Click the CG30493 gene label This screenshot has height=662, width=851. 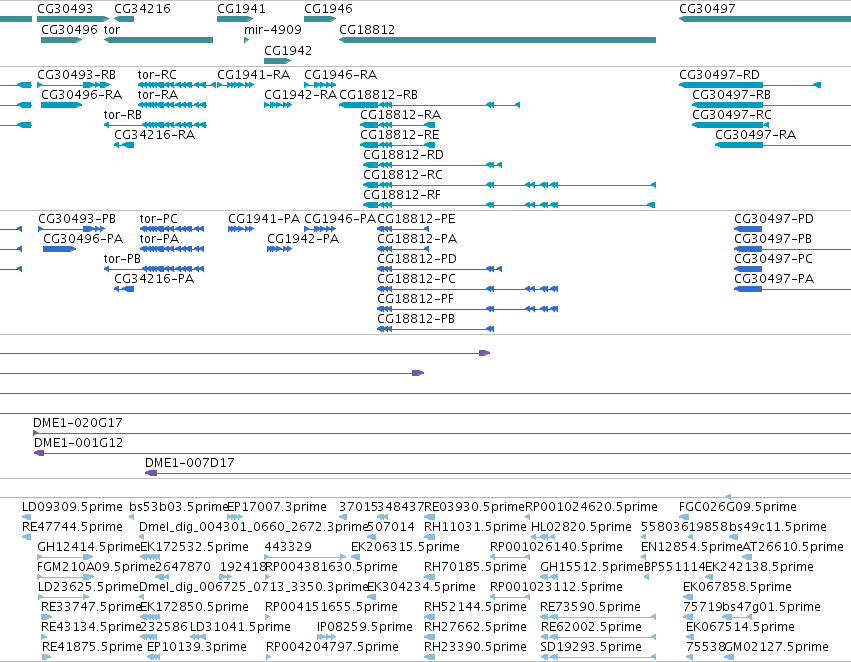pos(65,9)
